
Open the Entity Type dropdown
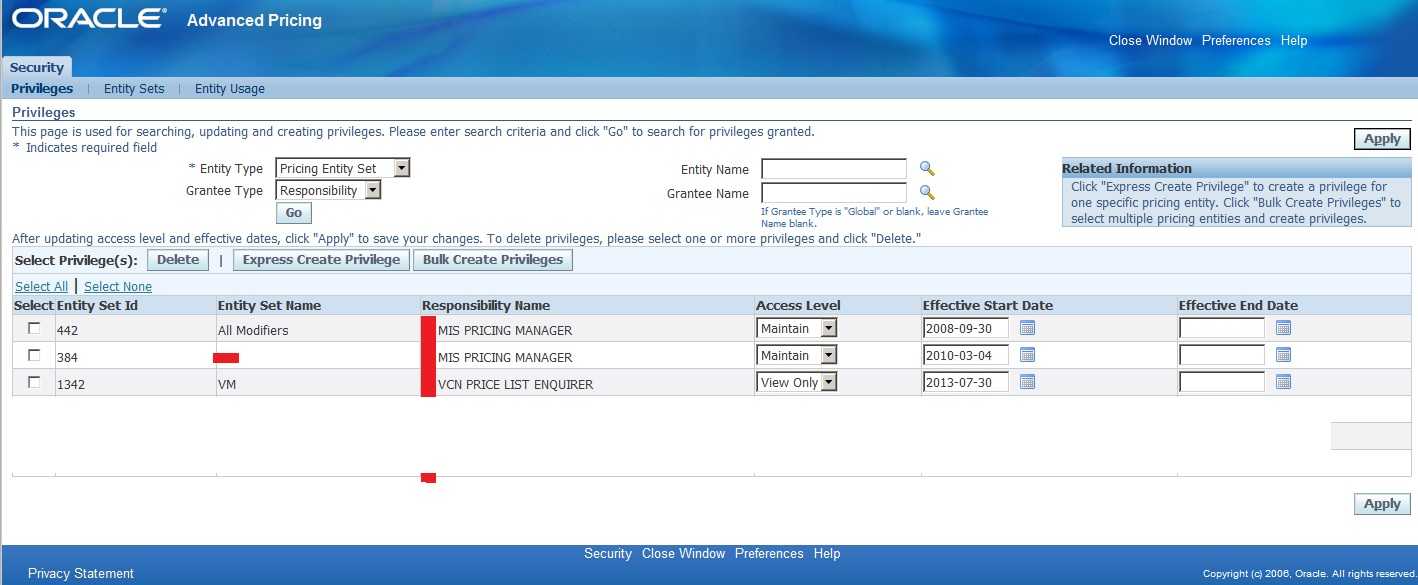343,168
